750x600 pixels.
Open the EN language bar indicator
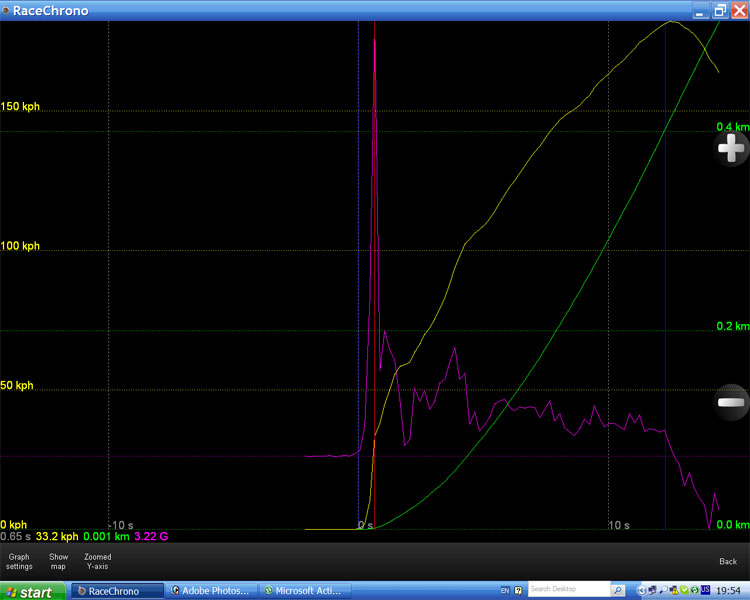pos(505,591)
